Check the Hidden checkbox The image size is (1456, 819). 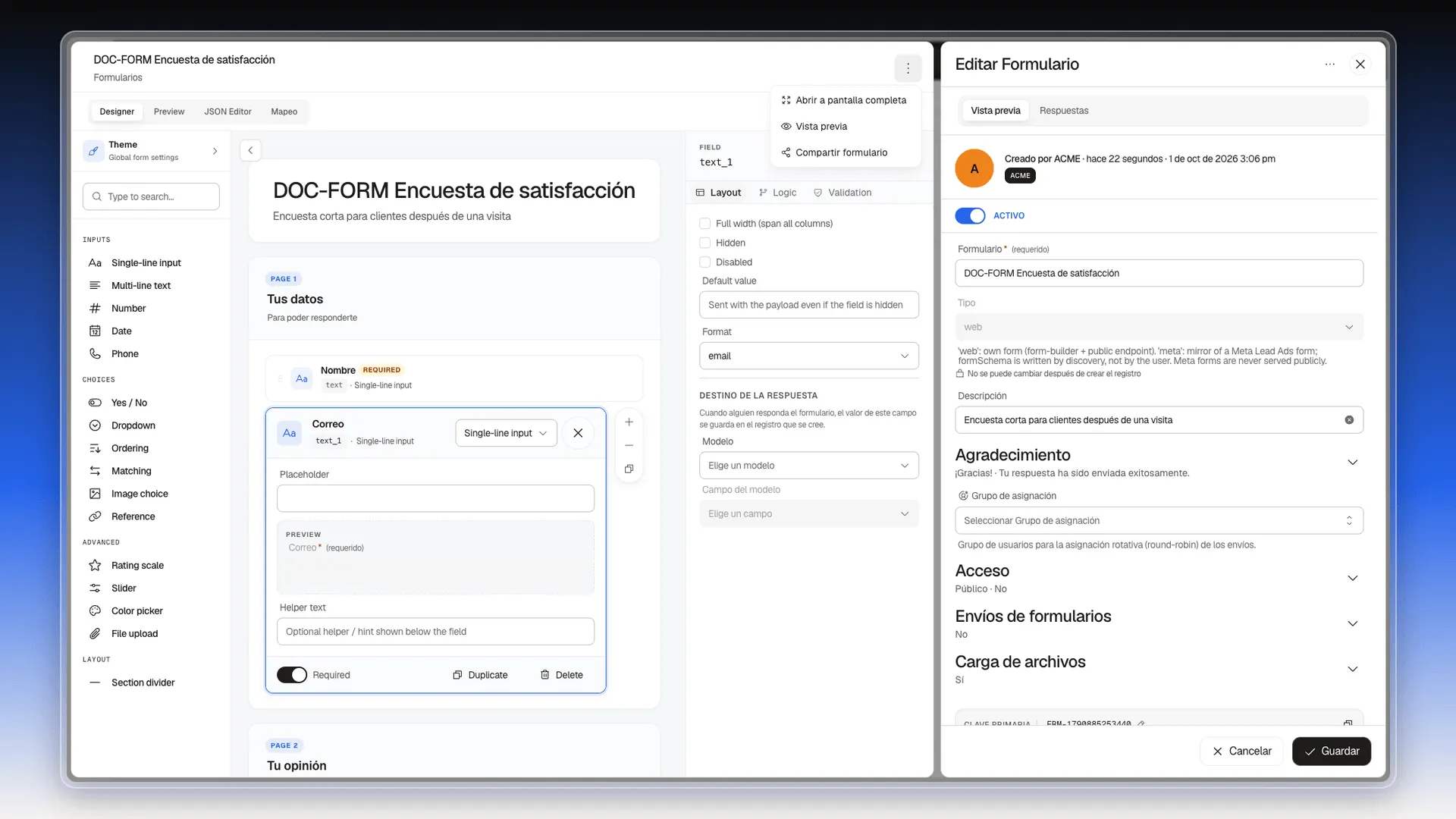704,243
